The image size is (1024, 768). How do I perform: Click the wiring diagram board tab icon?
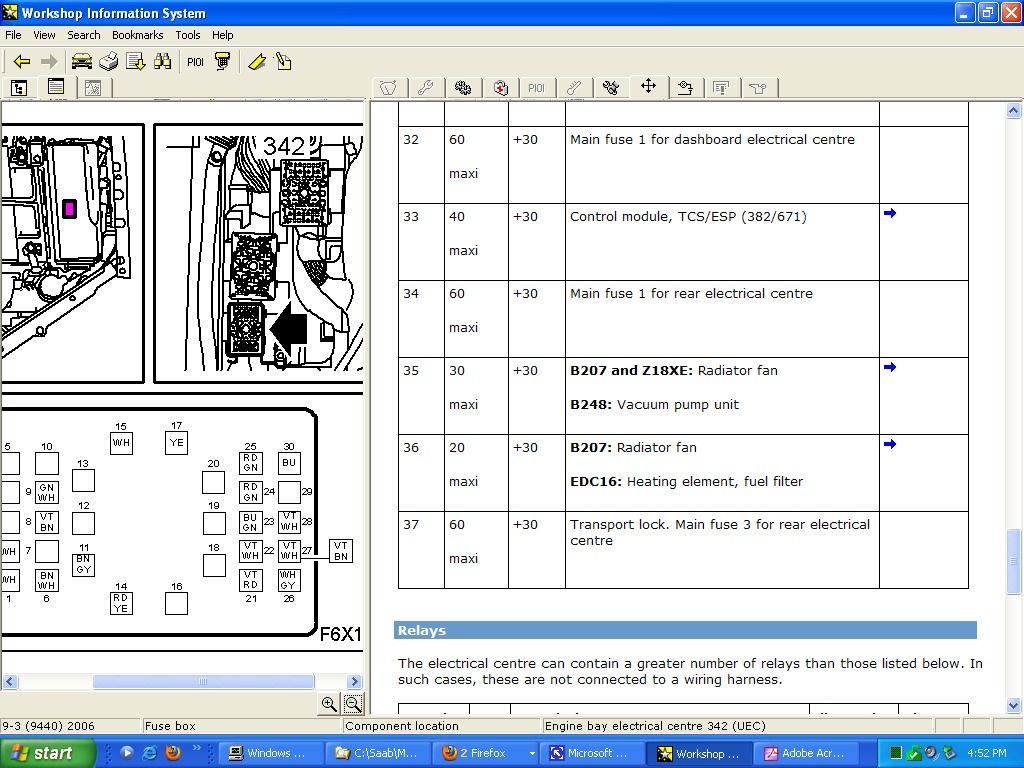pyautogui.click(x=722, y=88)
